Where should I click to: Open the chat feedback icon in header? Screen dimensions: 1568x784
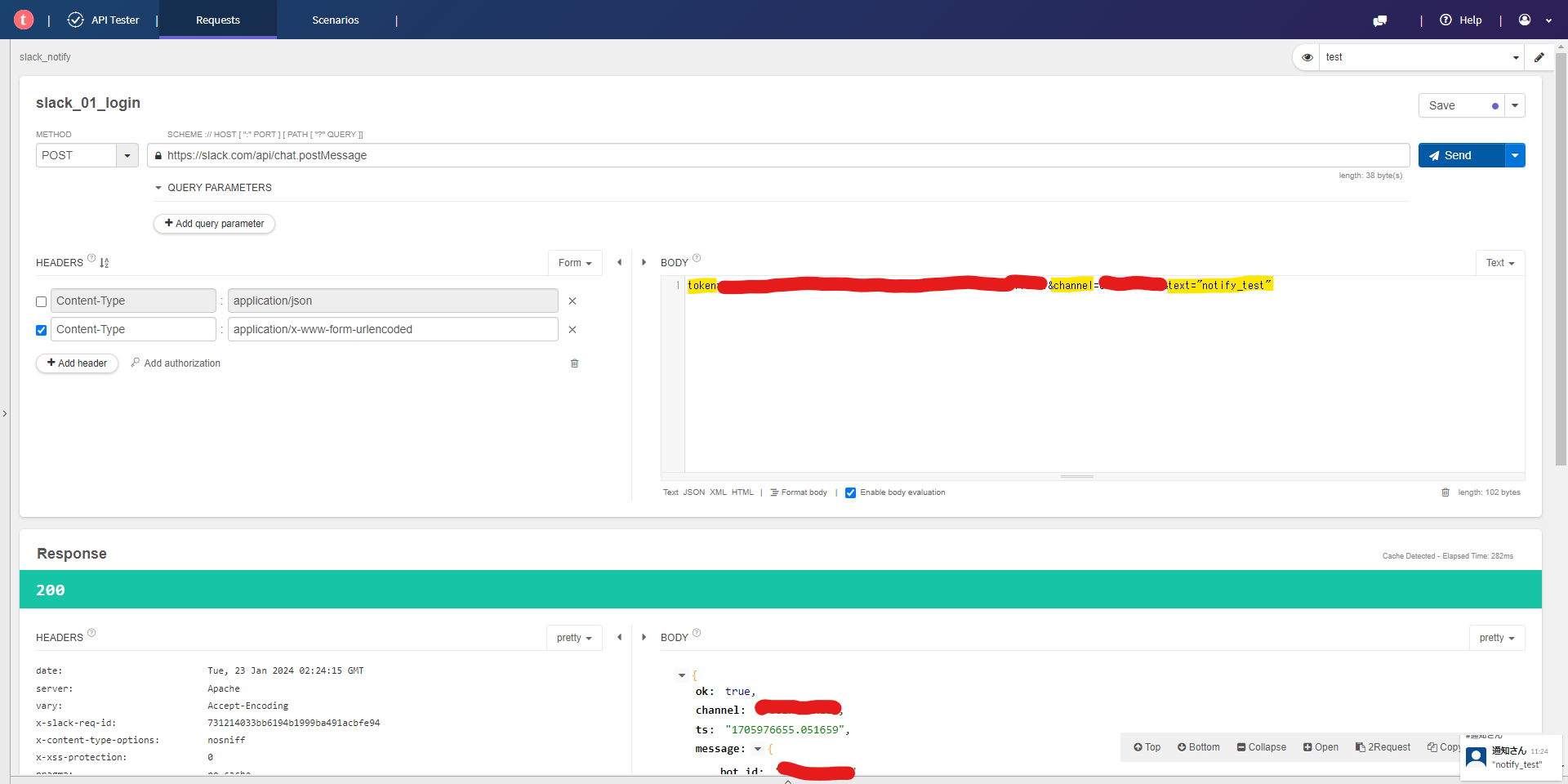click(1379, 20)
